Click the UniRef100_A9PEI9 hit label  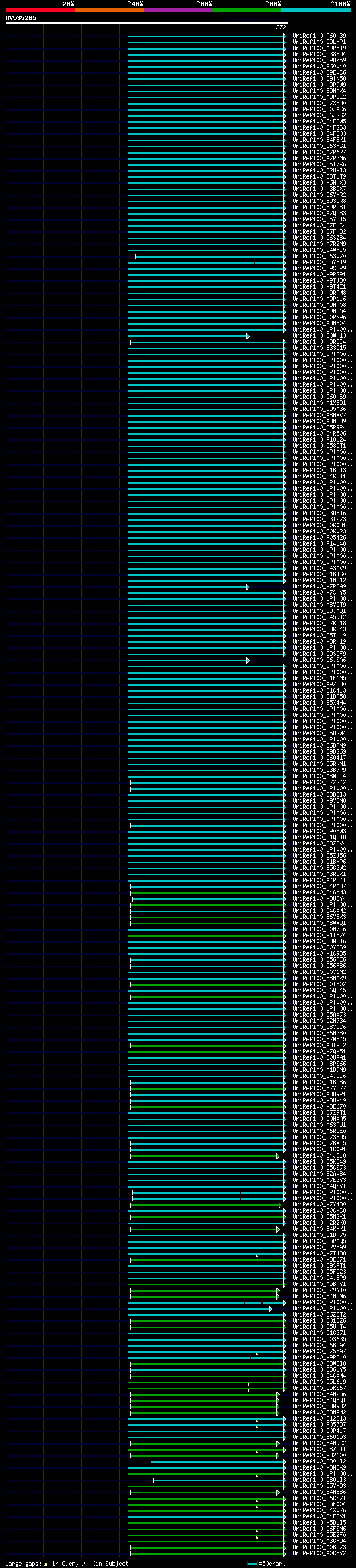pos(319,48)
